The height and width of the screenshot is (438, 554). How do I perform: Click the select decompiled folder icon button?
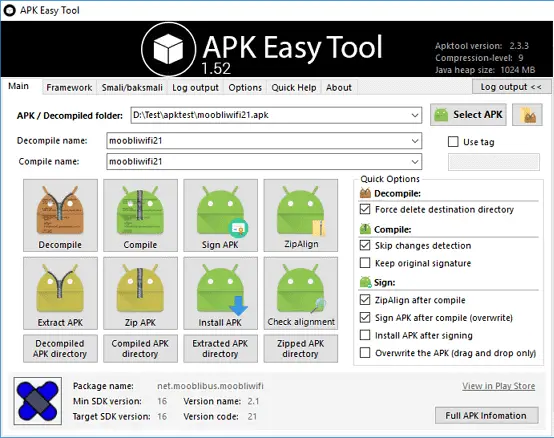[527, 115]
